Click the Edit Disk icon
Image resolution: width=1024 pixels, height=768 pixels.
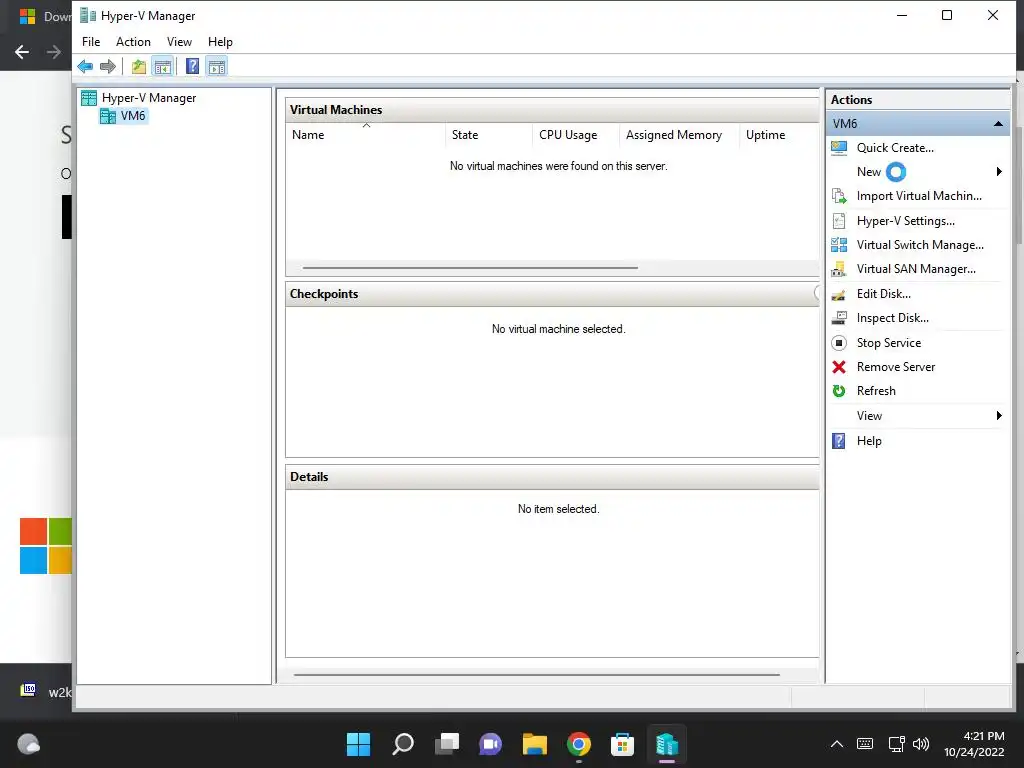(839, 295)
